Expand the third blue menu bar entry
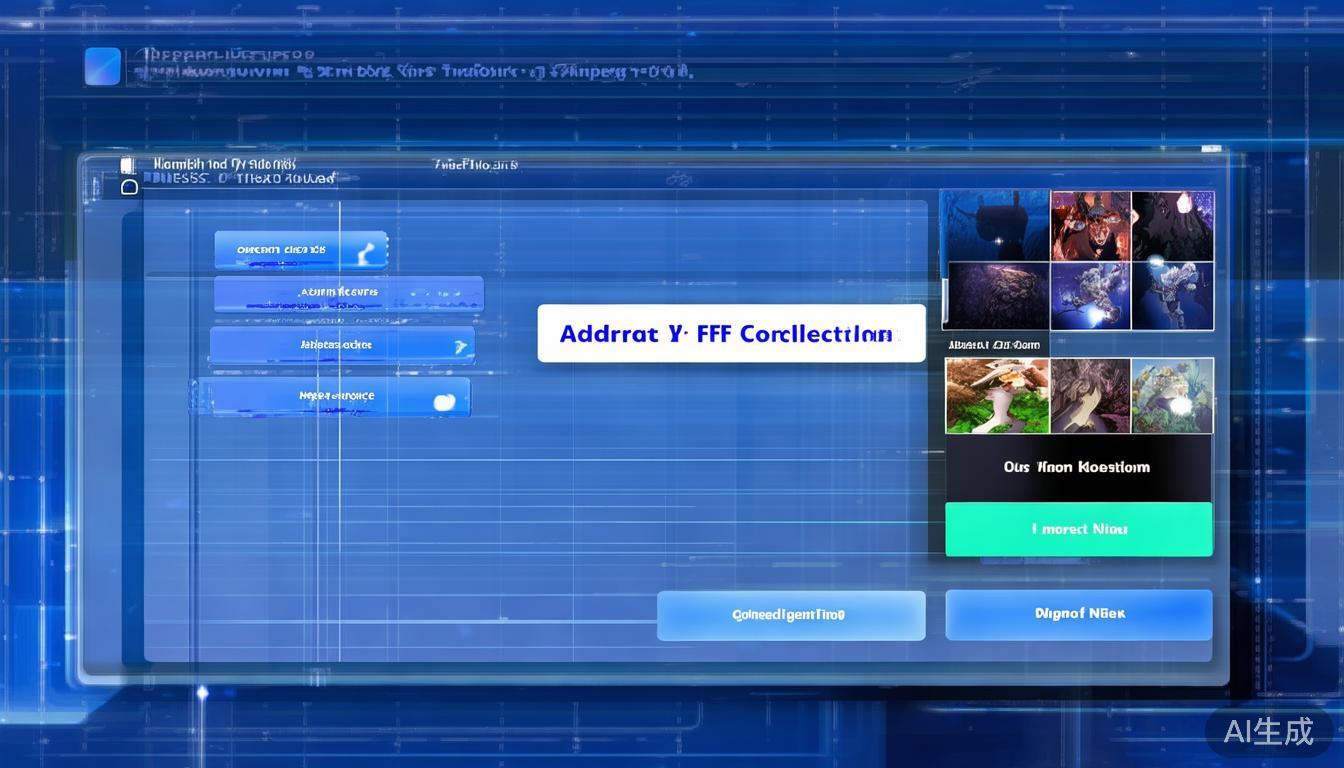1344x768 pixels. click(x=341, y=345)
